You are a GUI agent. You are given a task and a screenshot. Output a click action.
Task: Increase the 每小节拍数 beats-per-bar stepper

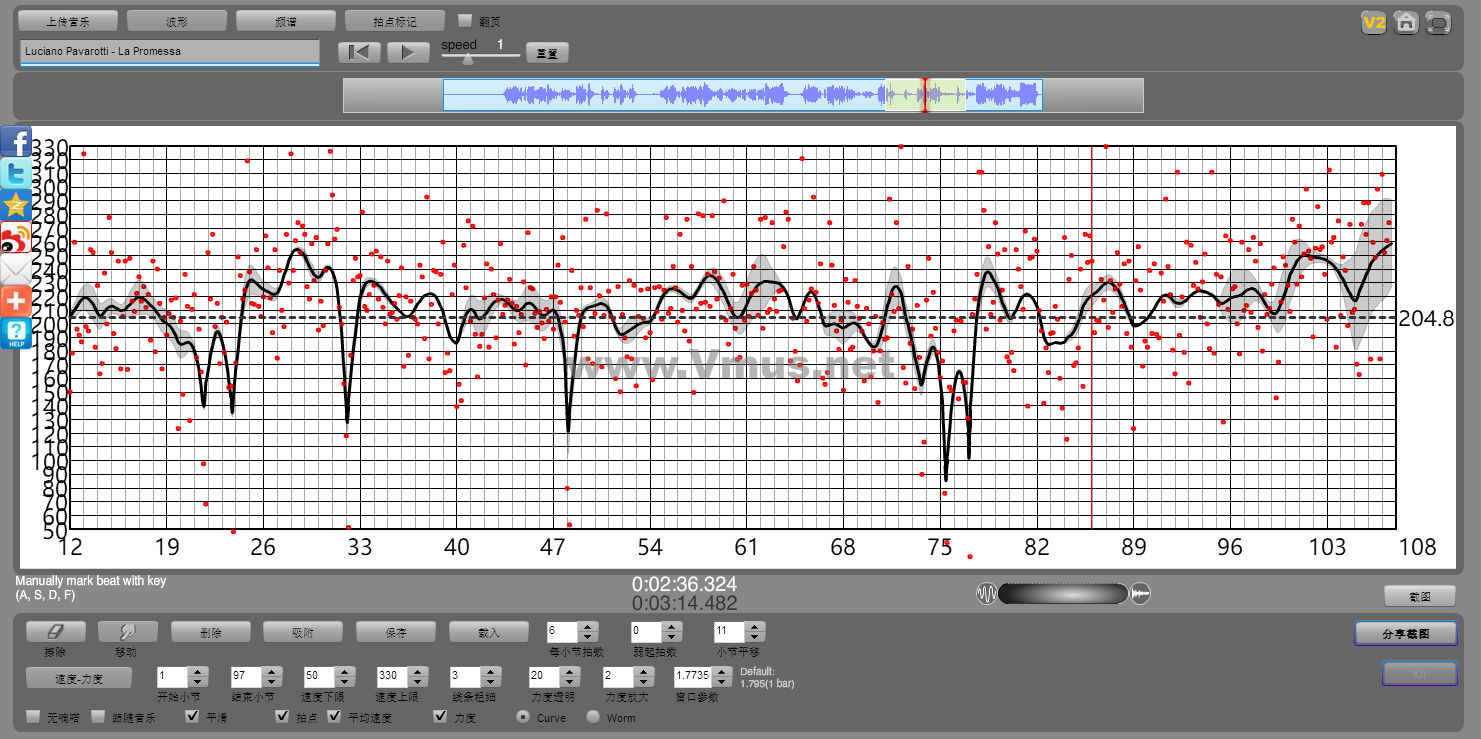pos(588,627)
